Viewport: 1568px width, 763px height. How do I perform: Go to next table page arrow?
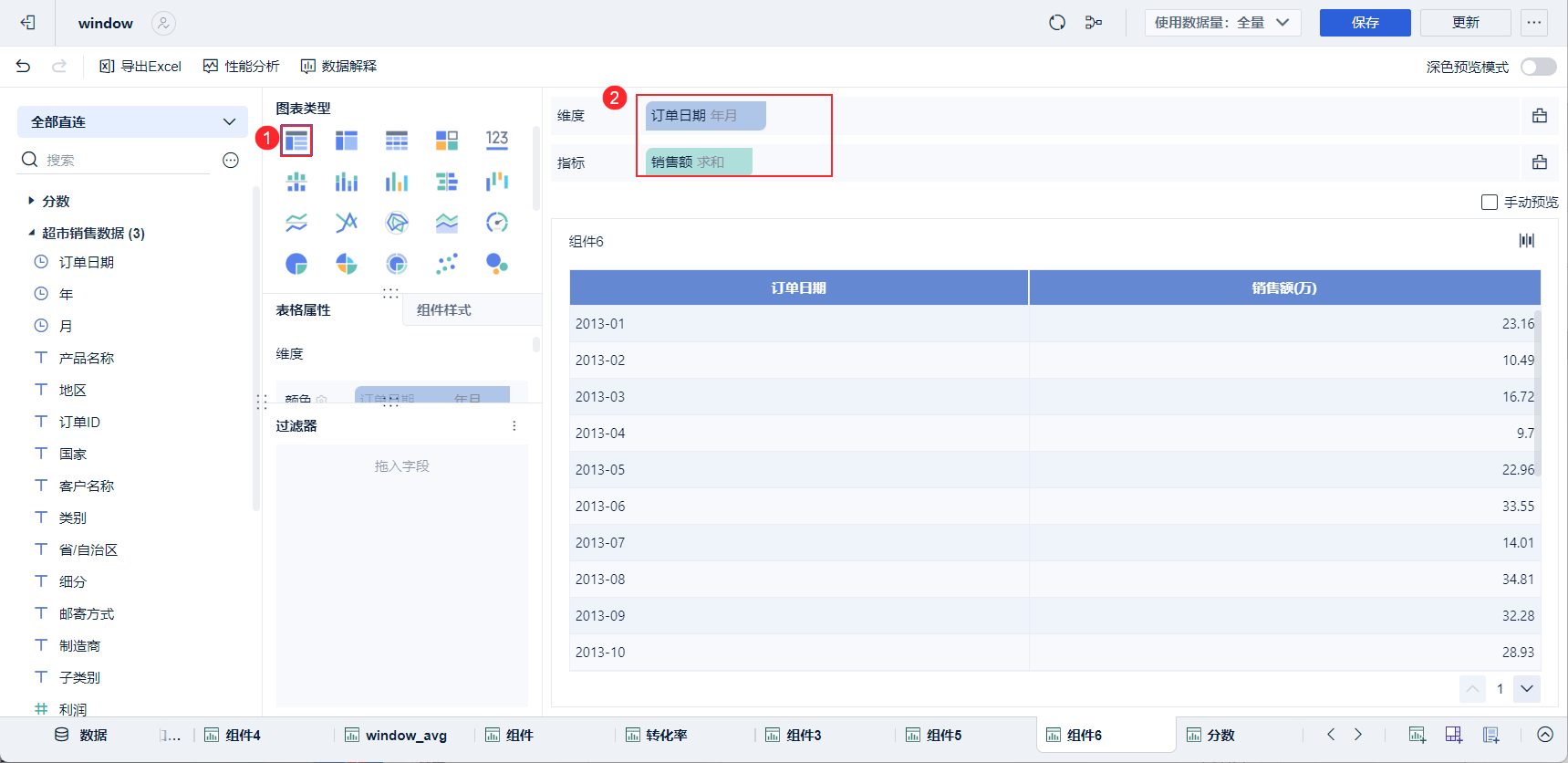pos(1527,689)
